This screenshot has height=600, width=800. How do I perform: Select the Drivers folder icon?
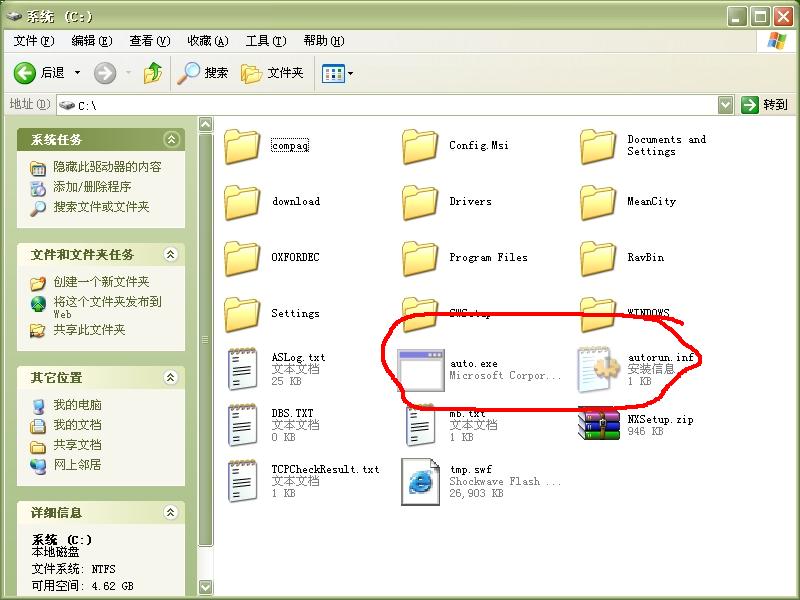point(420,203)
